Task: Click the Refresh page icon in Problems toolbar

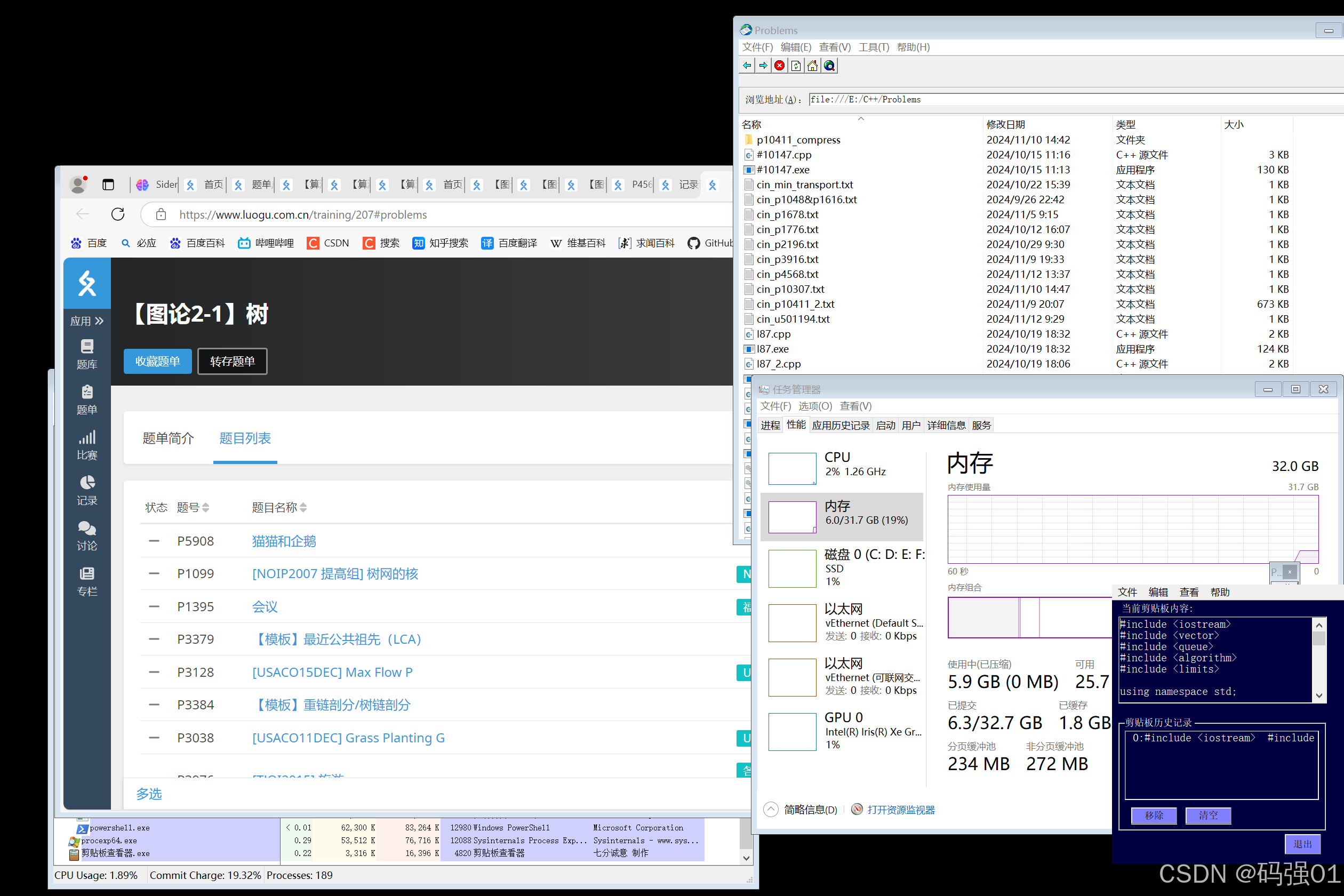Action: tap(795, 65)
